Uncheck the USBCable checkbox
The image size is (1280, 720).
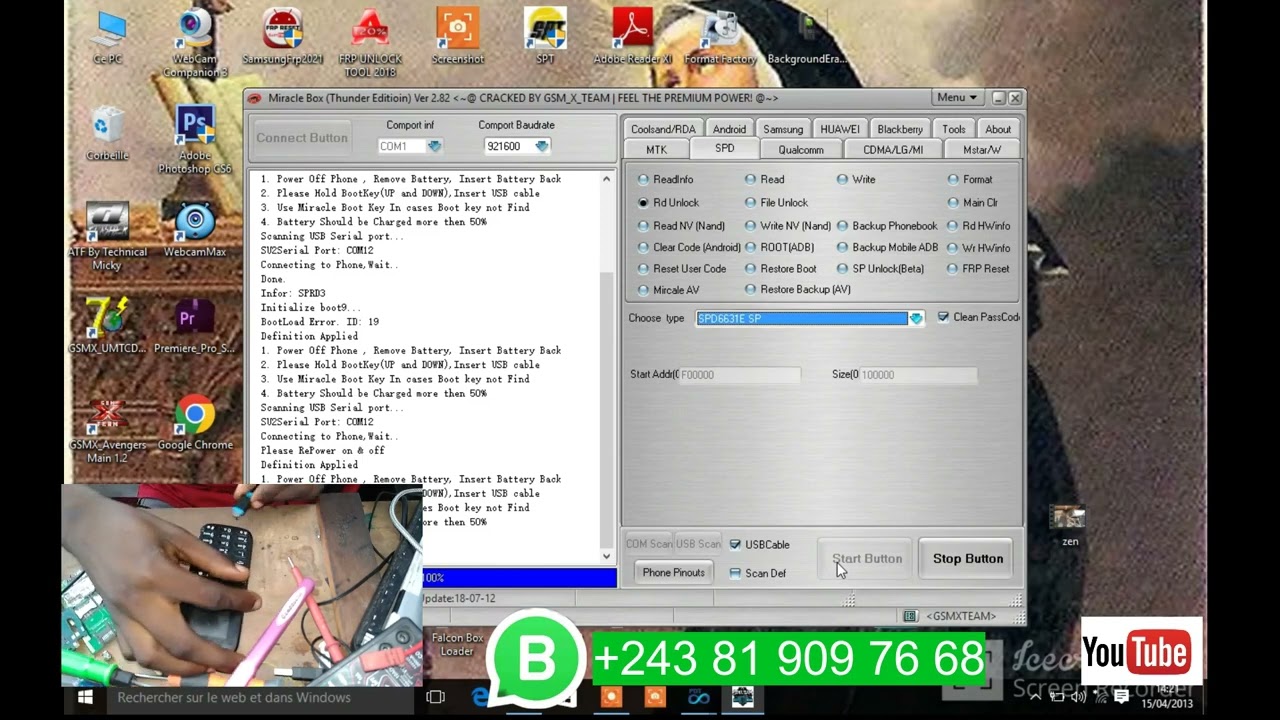coord(735,544)
